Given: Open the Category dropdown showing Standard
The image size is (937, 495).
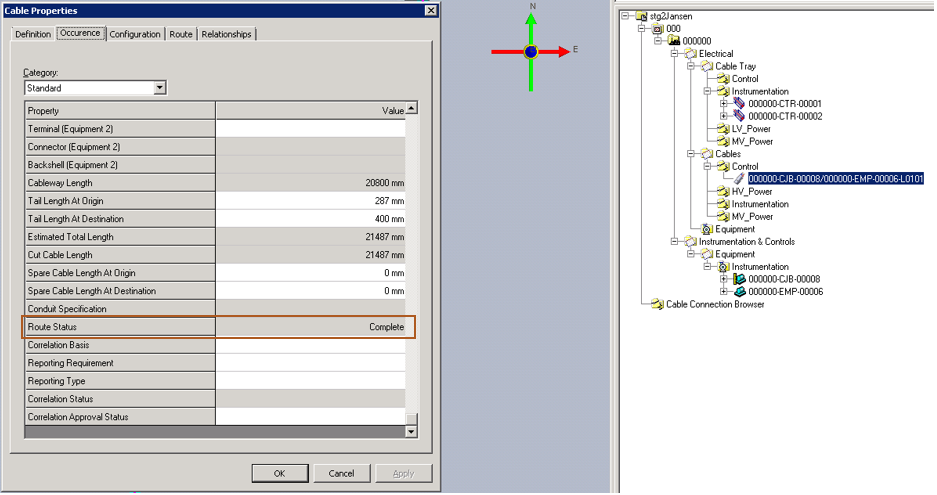Looking at the screenshot, I should coord(160,88).
